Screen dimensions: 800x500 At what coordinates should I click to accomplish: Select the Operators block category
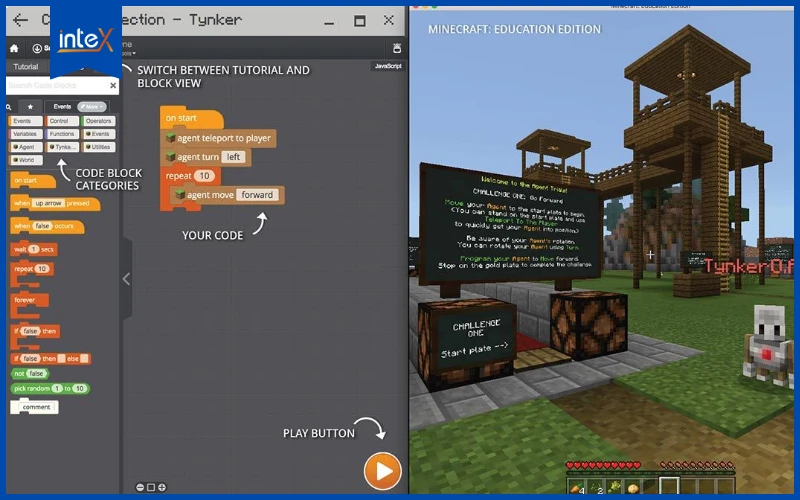[x=98, y=121]
